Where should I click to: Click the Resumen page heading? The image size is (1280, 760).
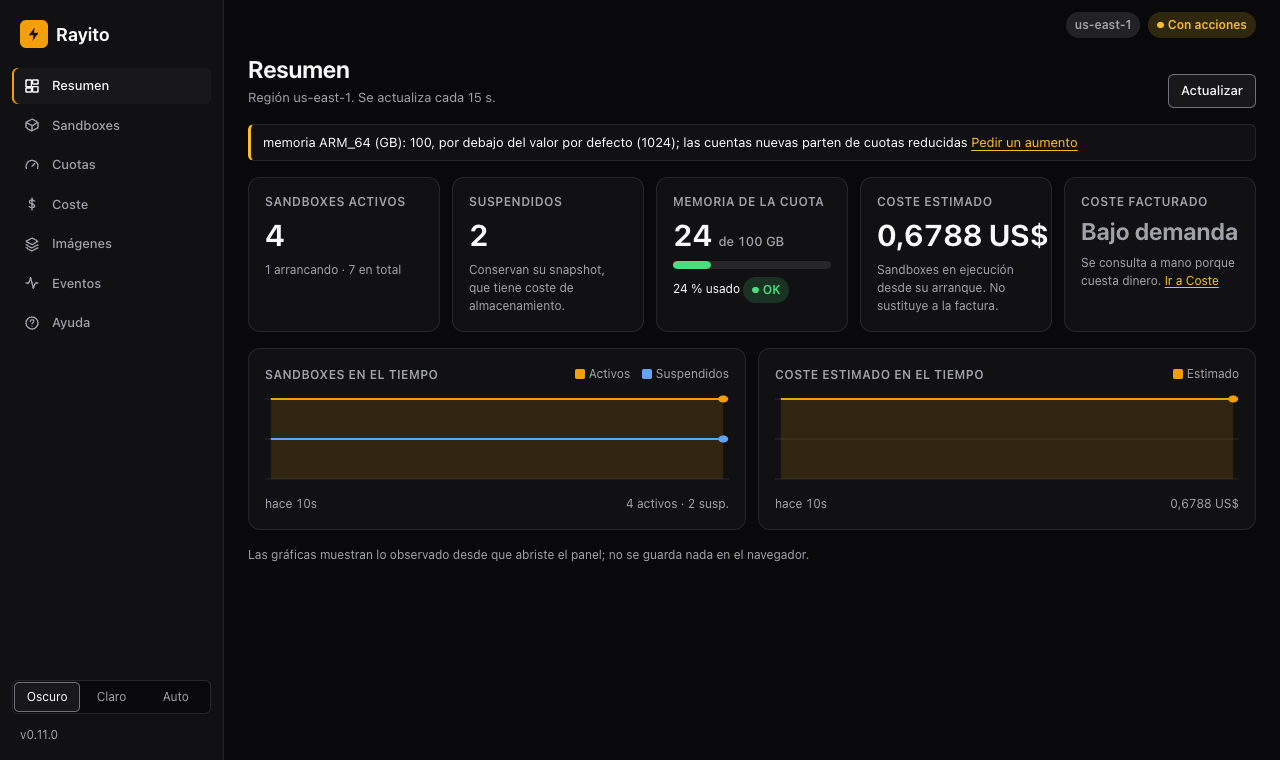coord(299,70)
